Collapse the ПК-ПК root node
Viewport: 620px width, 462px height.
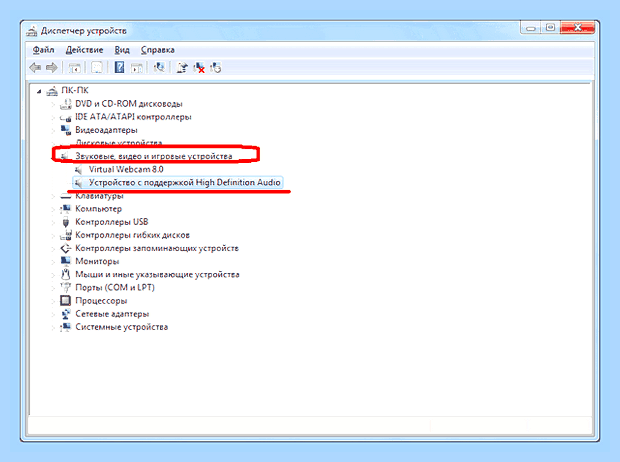coord(39,92)
